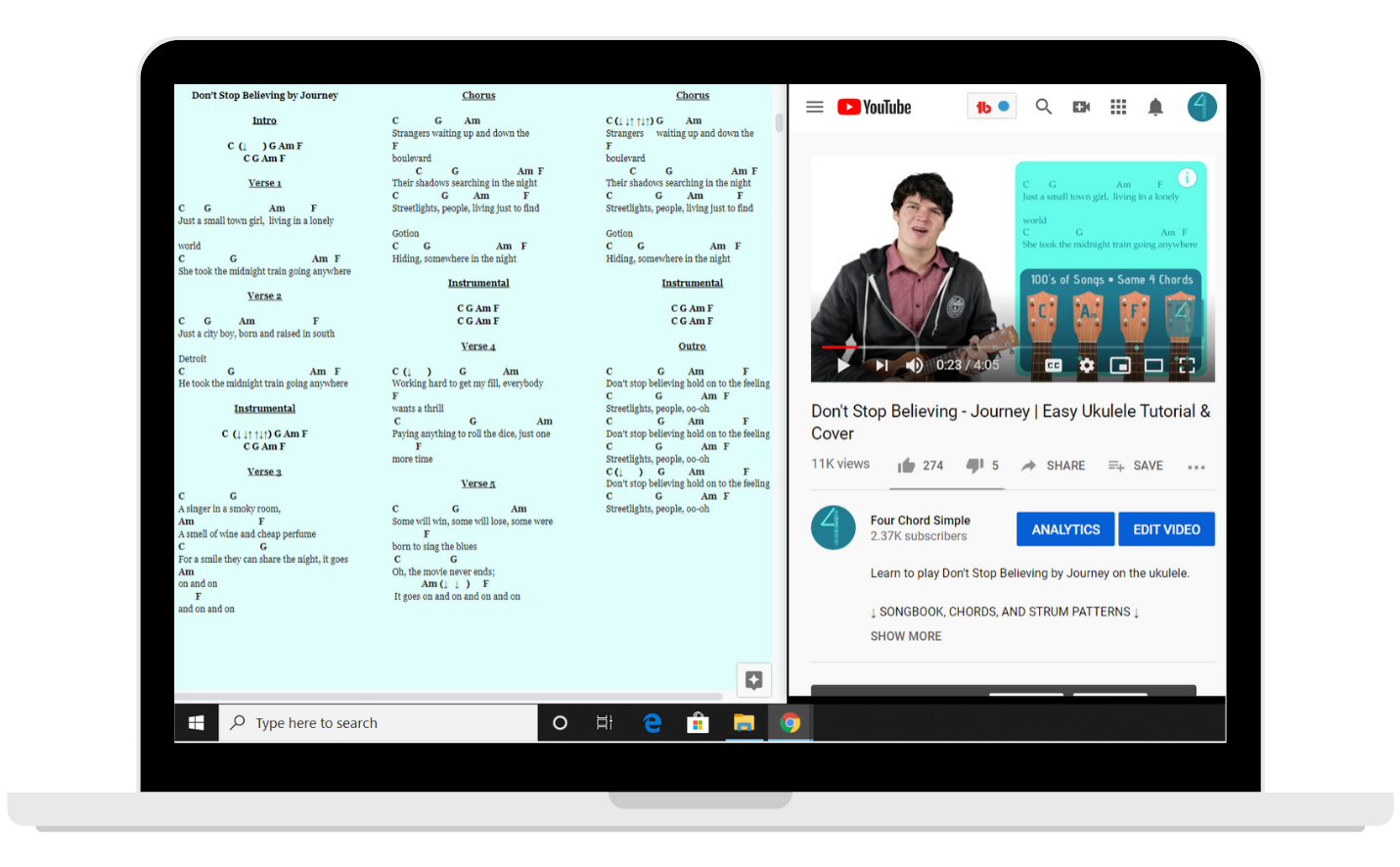
Task: Open Microsoft Store from the taskbar
Action: (x=698, y=723)
